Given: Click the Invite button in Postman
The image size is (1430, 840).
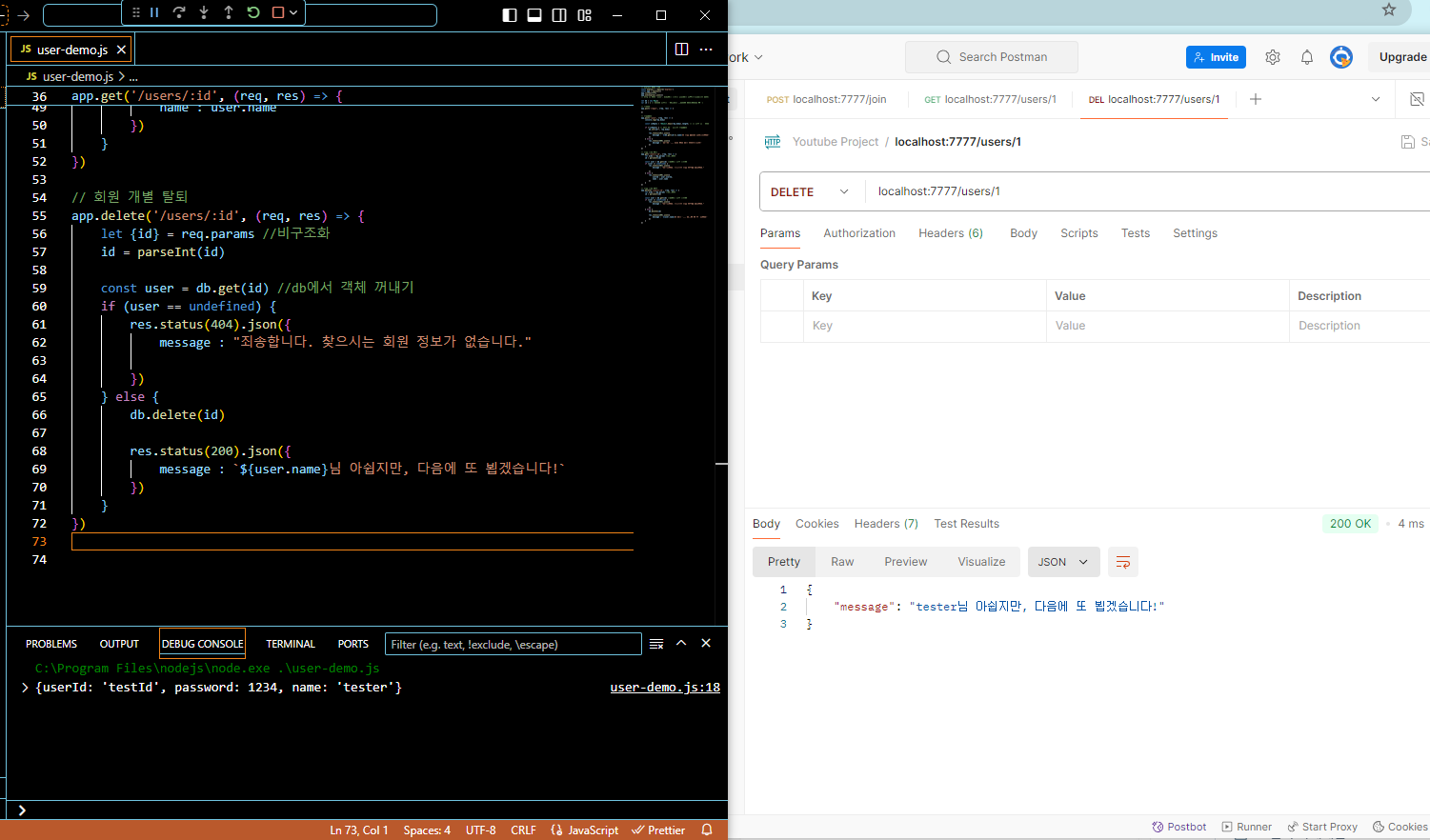Looking at the screenshot, I should [x=1216, y=57].
